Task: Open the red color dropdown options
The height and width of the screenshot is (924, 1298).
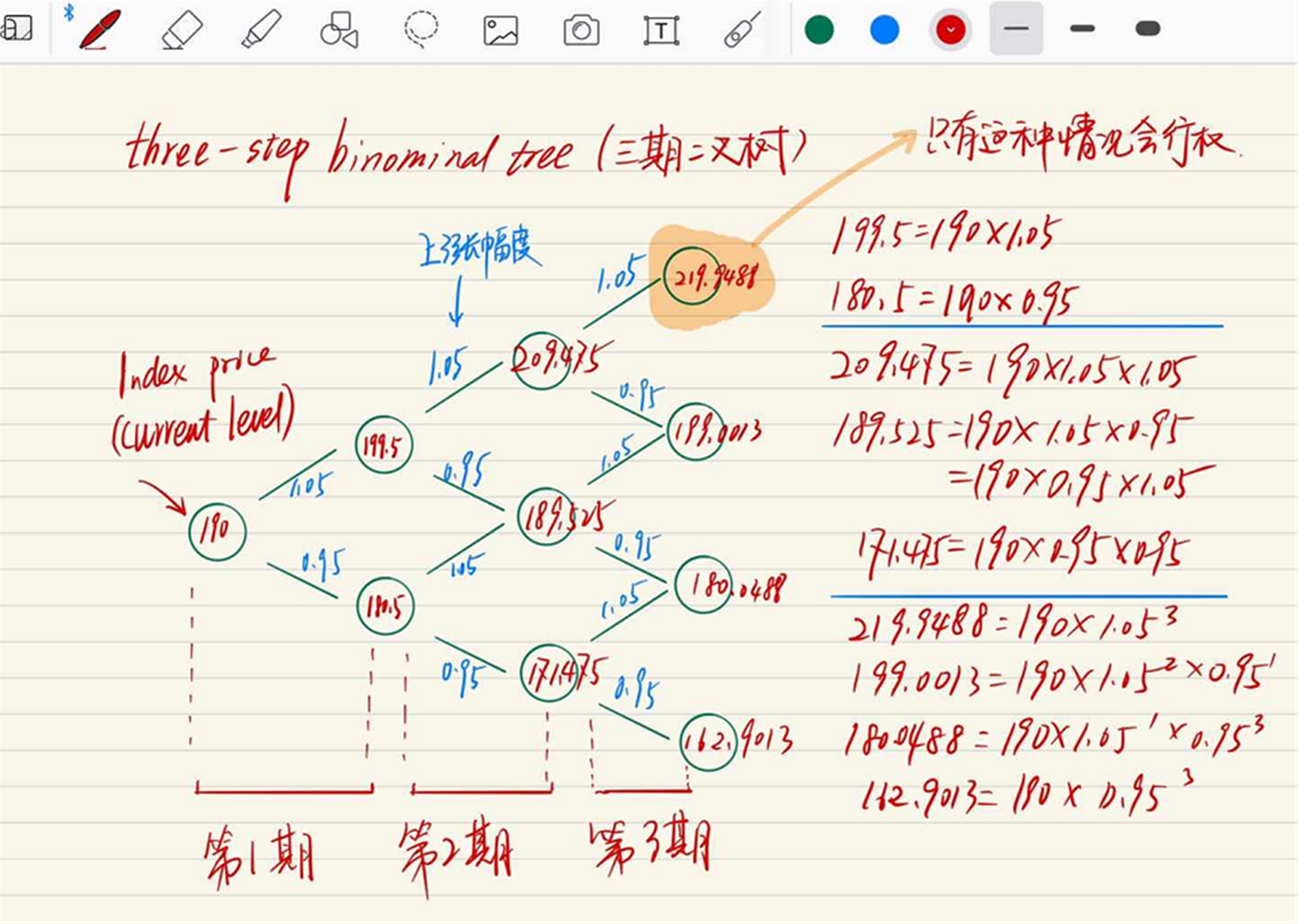Action: coord(950,30)
